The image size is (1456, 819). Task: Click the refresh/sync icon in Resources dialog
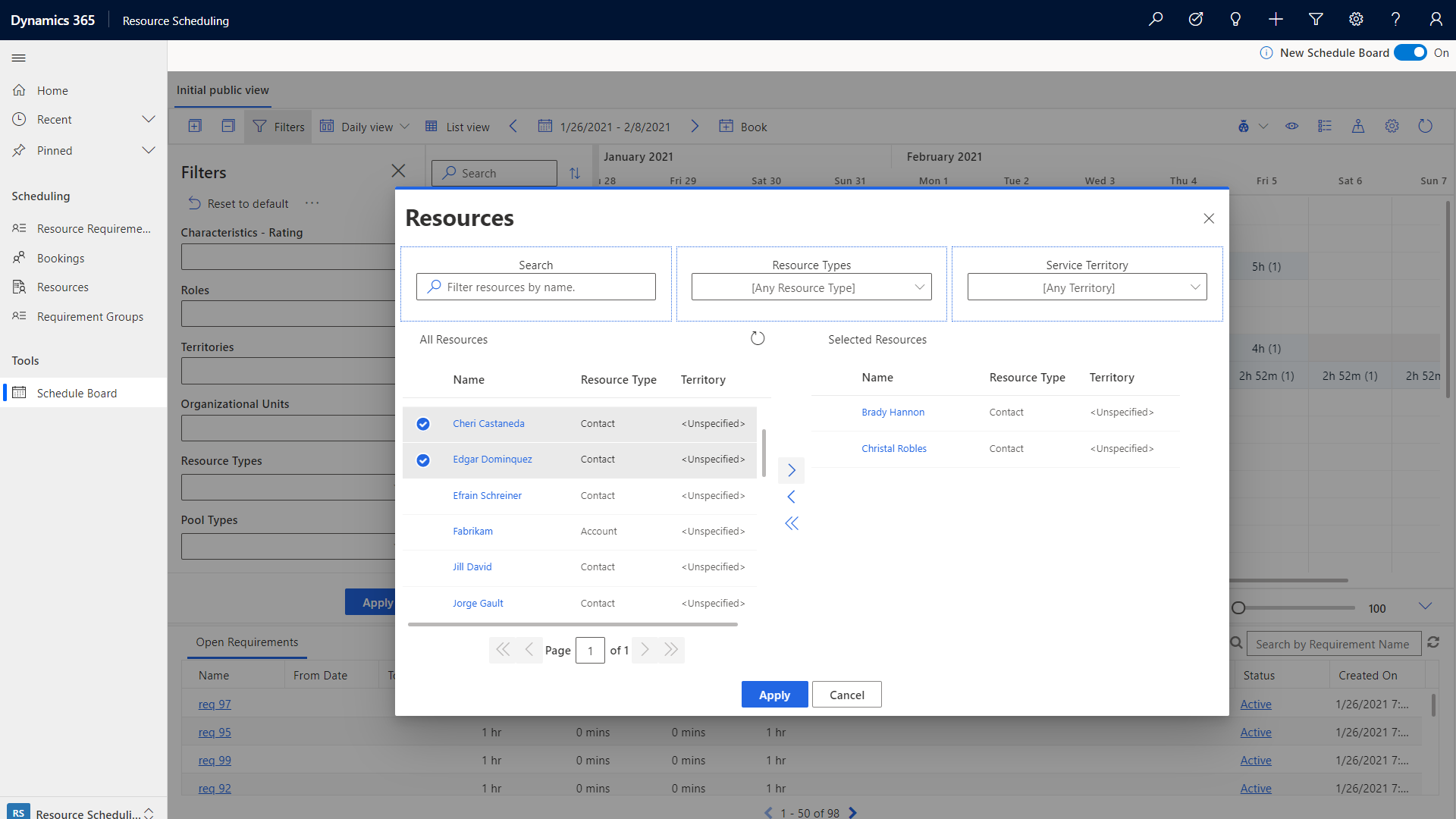(x=757, y=338)
